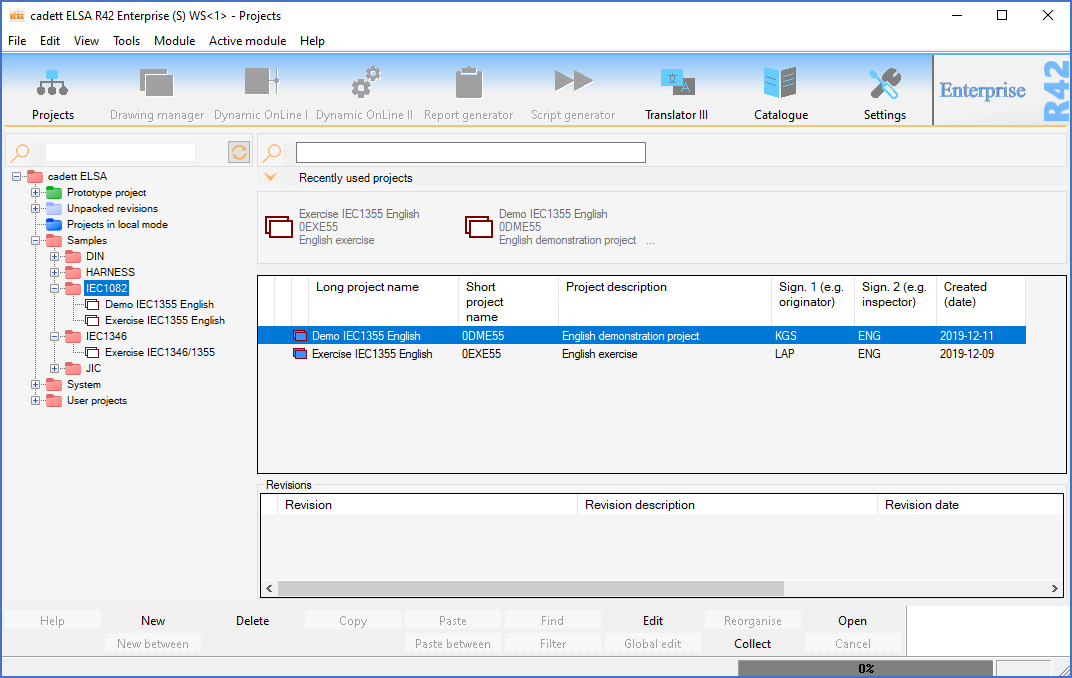The height and width of the screenshot is (678, 1072).
Task: Click the project list search magnifier icon
Action: pos(272,152)
